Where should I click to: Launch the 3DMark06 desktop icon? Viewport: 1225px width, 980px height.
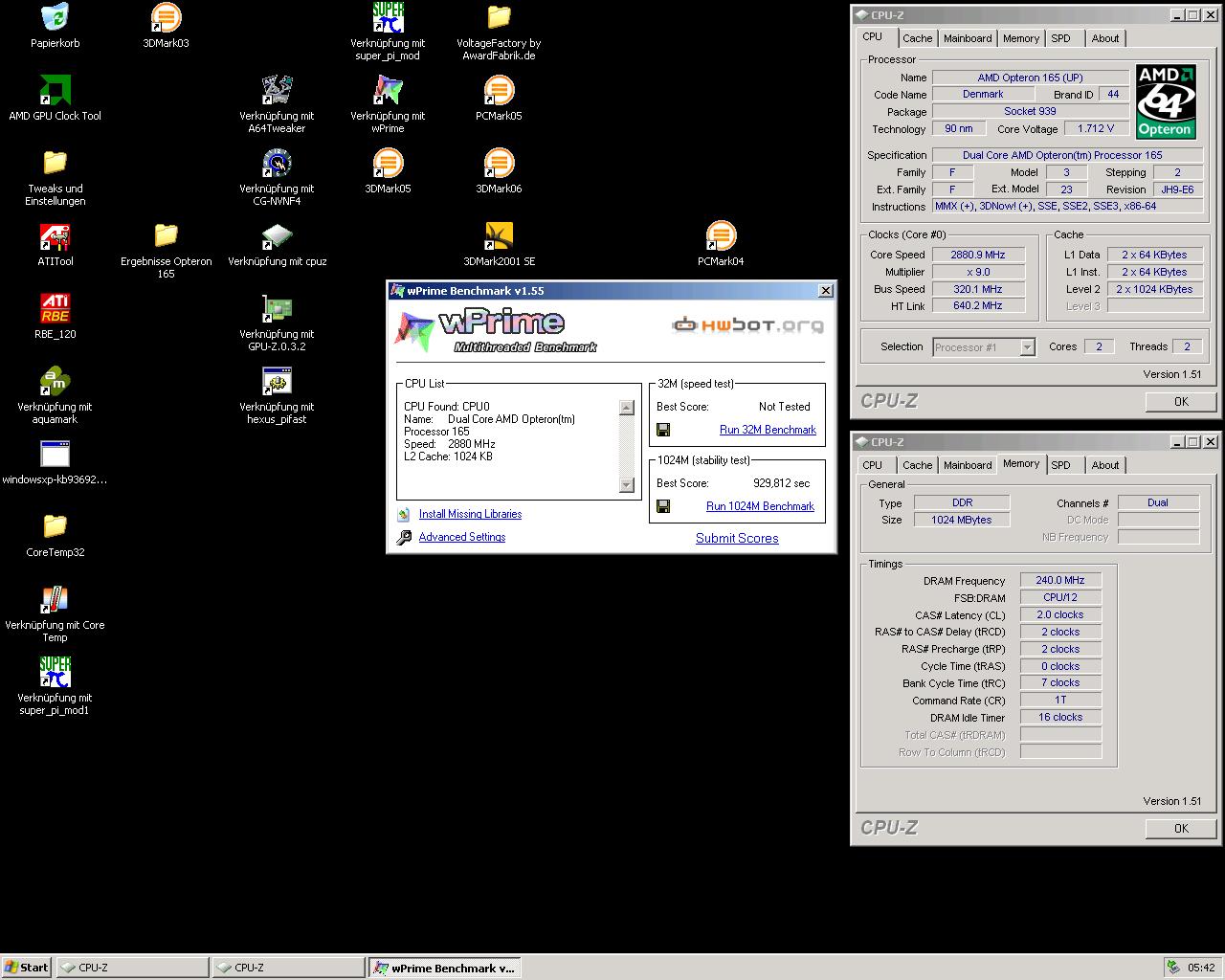coord(499,163)
